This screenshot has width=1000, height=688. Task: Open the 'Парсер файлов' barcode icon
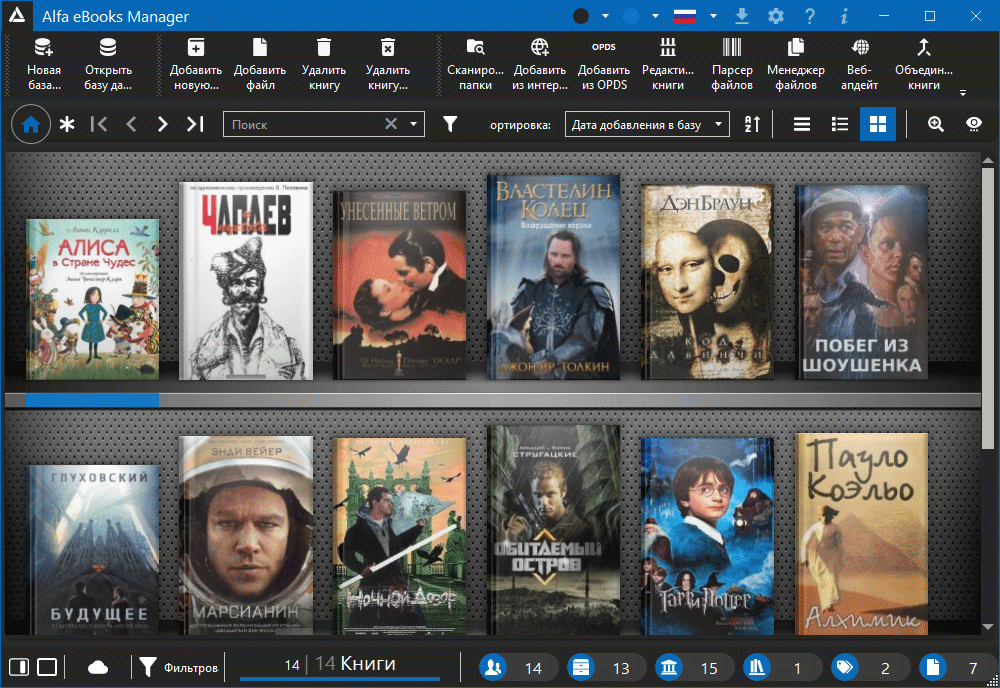732,65
